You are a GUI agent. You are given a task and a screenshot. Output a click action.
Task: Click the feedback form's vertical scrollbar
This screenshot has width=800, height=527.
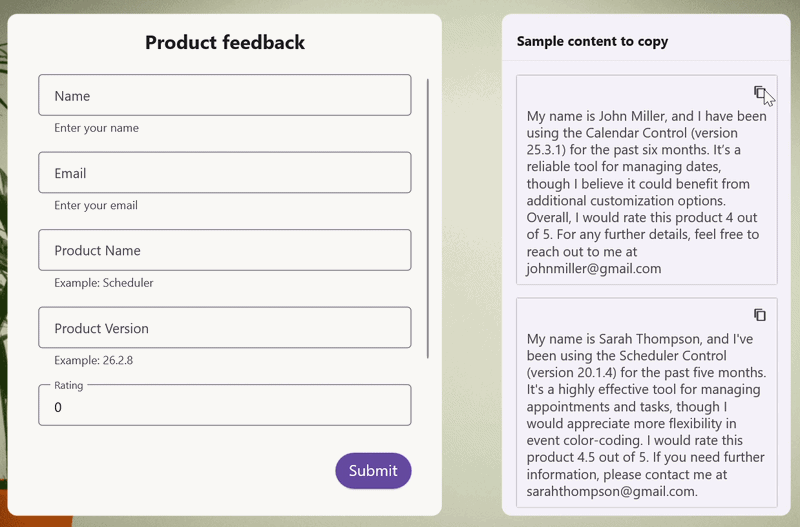point(428,218)
